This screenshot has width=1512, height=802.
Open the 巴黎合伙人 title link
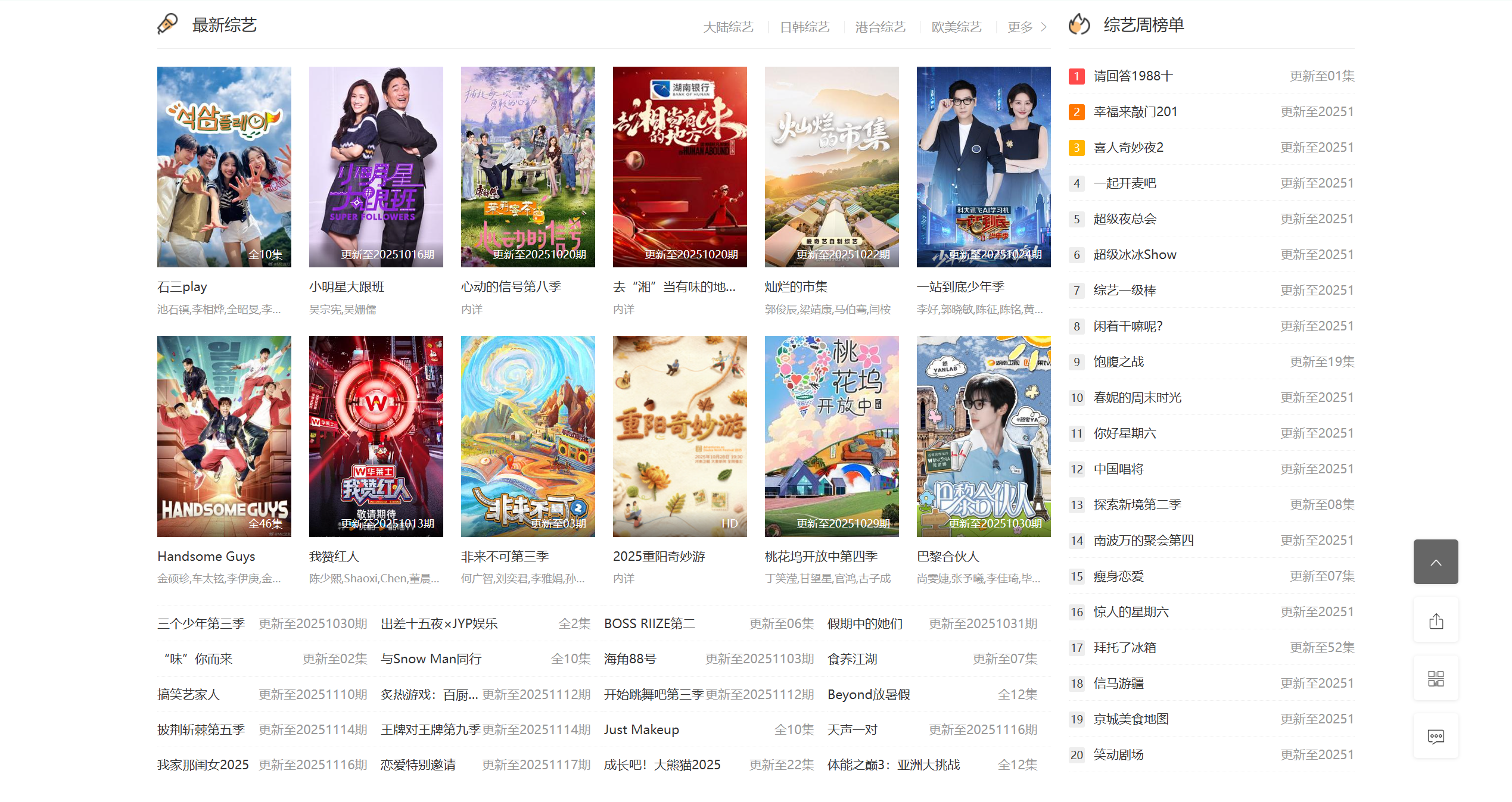pyautogui.click(x=948, y=556)
